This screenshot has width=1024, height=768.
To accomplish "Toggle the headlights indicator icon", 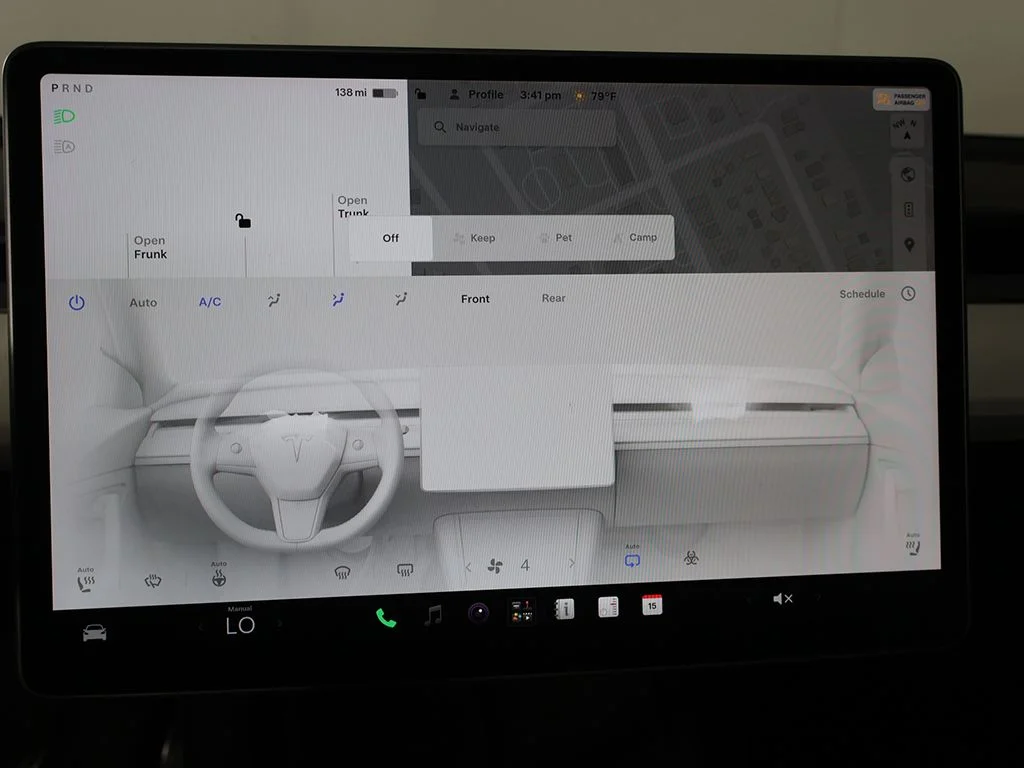I will (x=64, y=117).
